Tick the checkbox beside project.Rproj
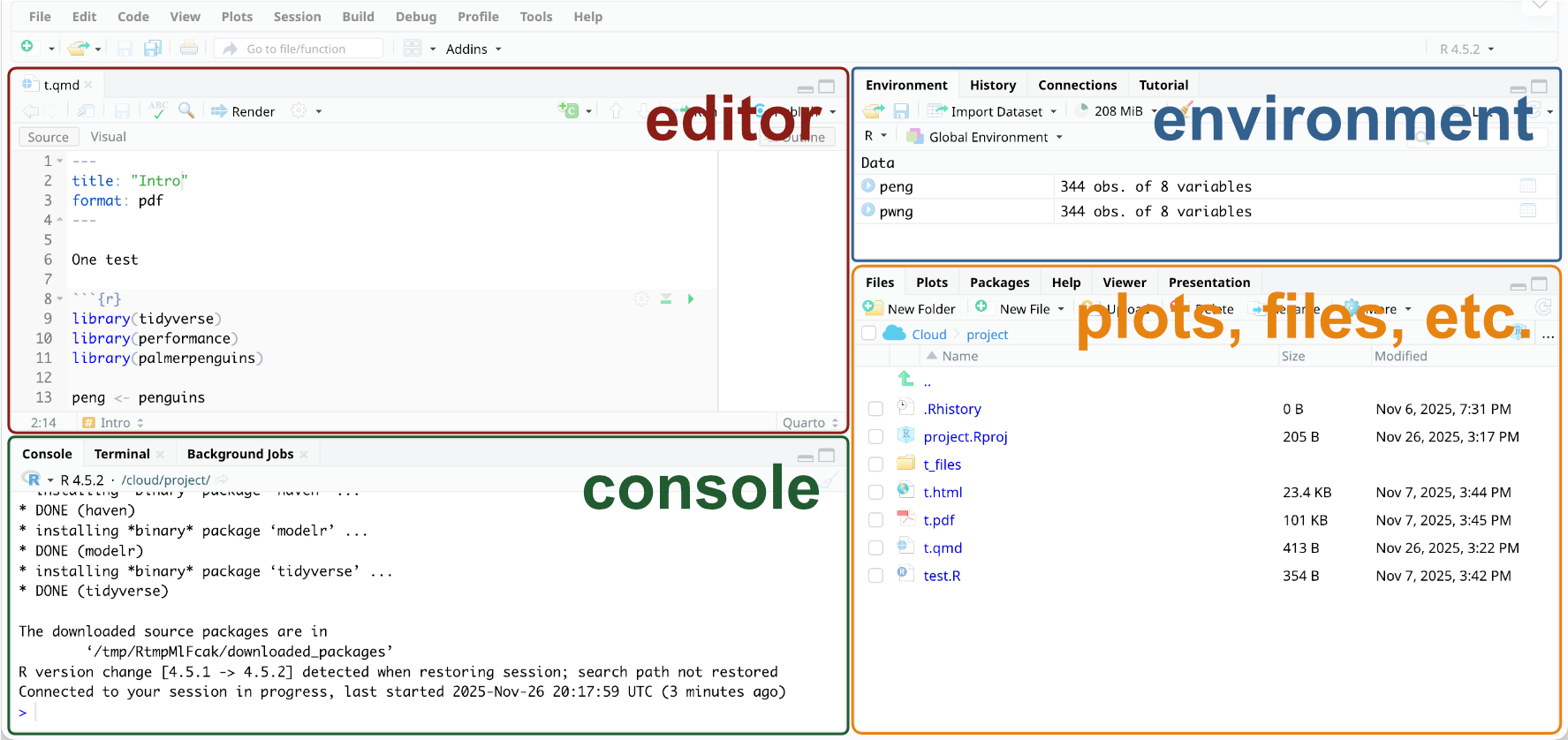This screenshot has width=1568, height=740. click(875, 437)
